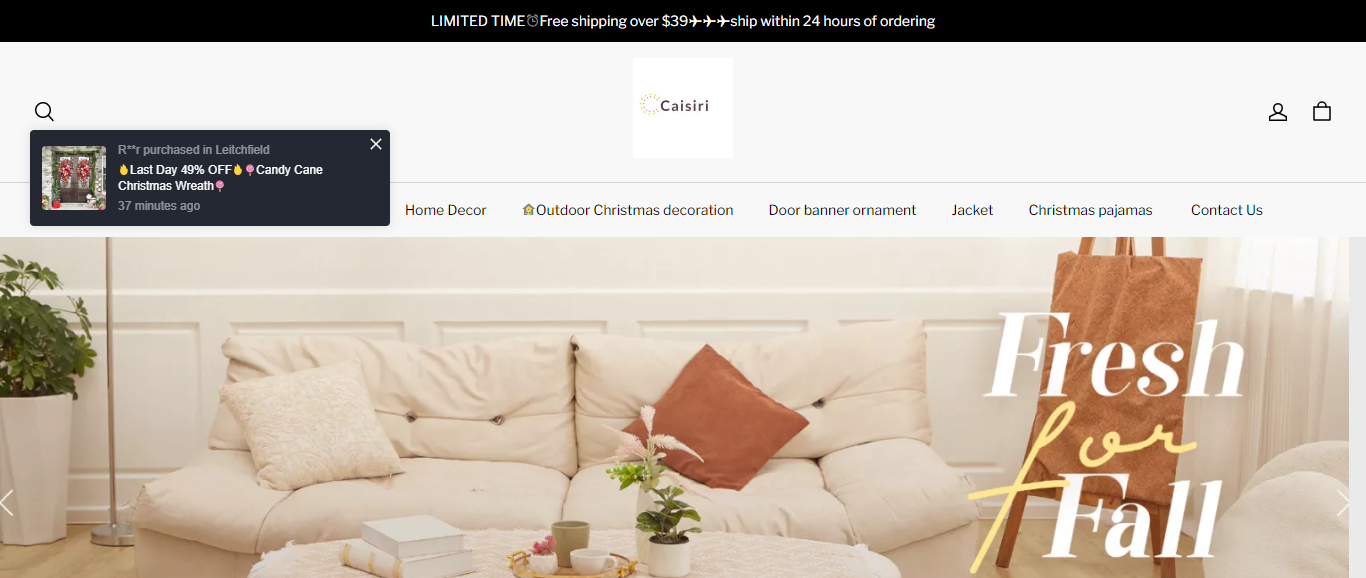This screenshot has width=1366, height=578.
Task: Open the user account icon
Action: (x=1277, y=111)
